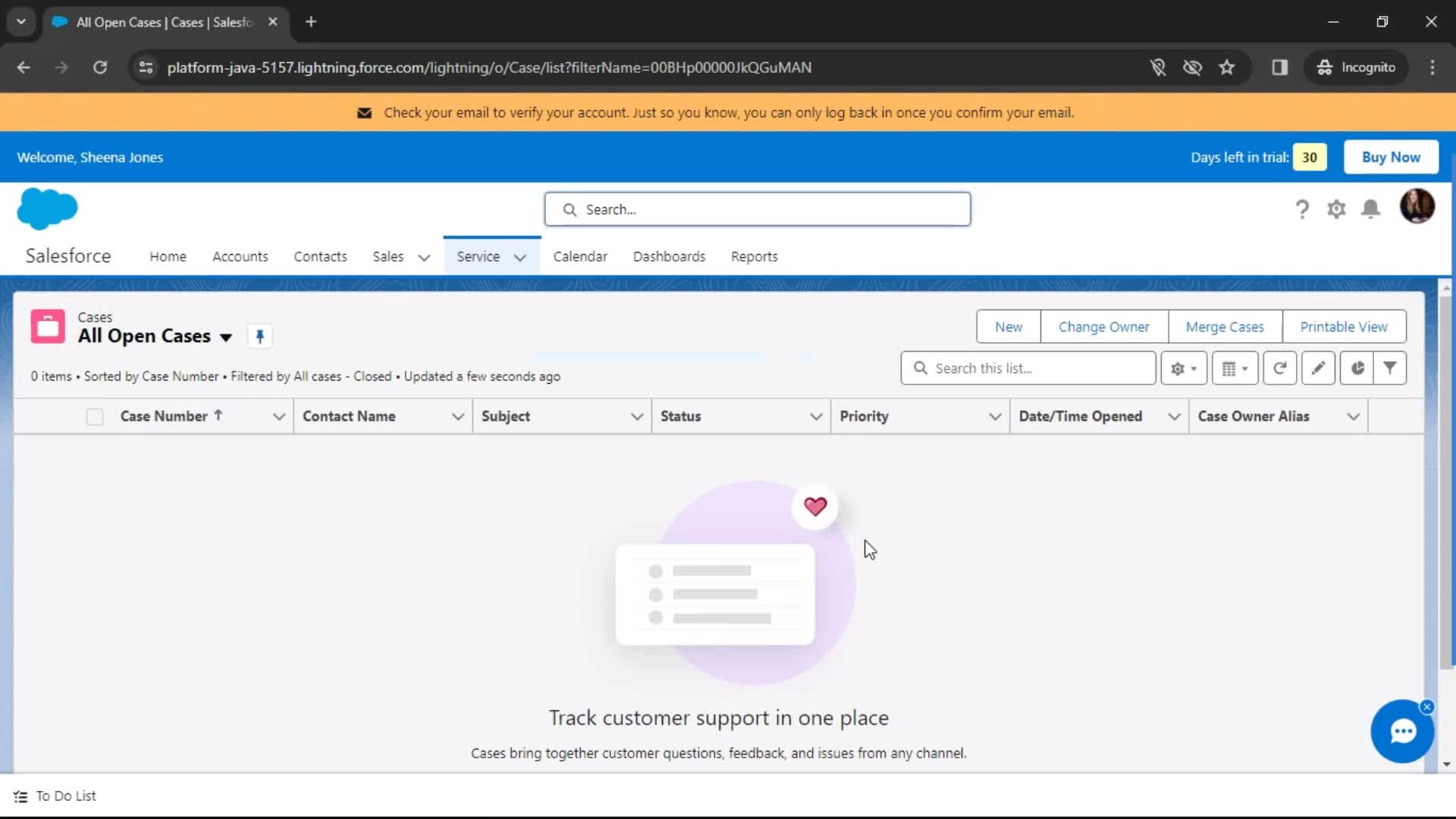
Task: Go back with browser back arrow
Action: (x=24, y=67)
